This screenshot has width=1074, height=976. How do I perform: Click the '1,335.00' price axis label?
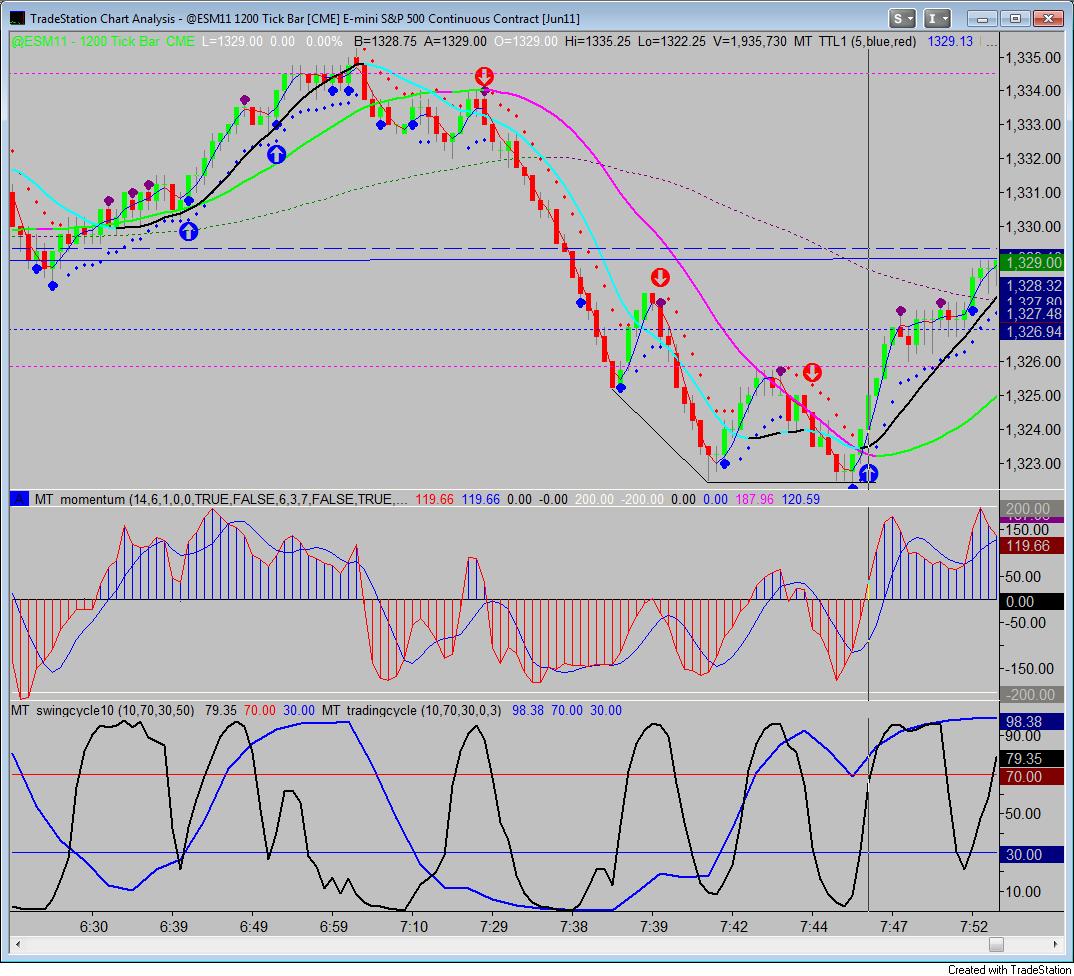pyautogui.click(x=1033, y=58)
